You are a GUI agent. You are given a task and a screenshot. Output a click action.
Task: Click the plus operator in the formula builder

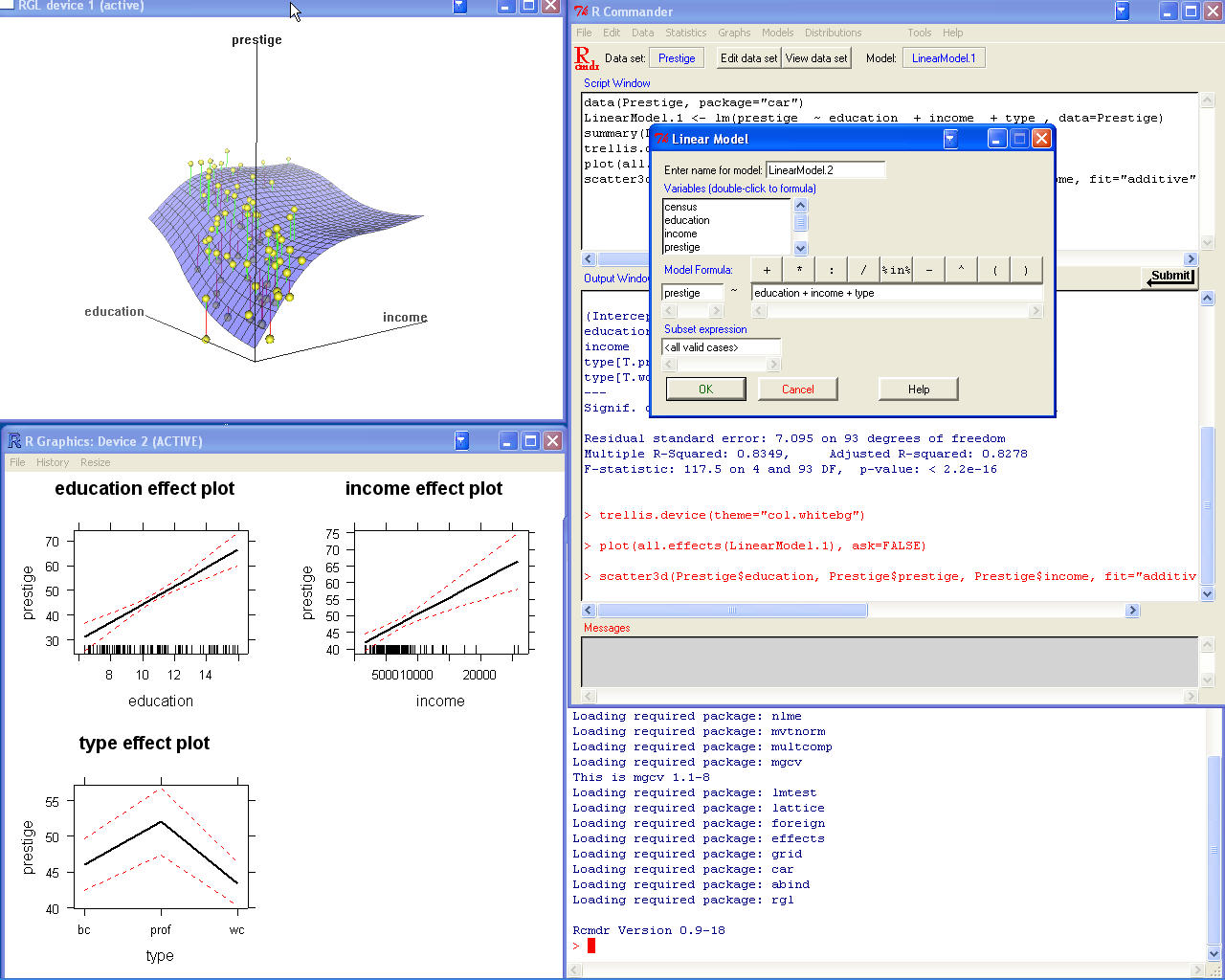(766, 270)
